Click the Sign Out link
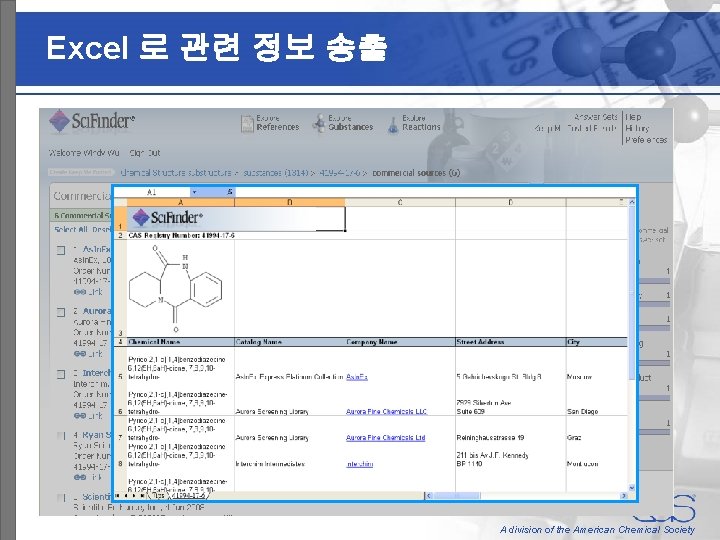 point(145,153)
